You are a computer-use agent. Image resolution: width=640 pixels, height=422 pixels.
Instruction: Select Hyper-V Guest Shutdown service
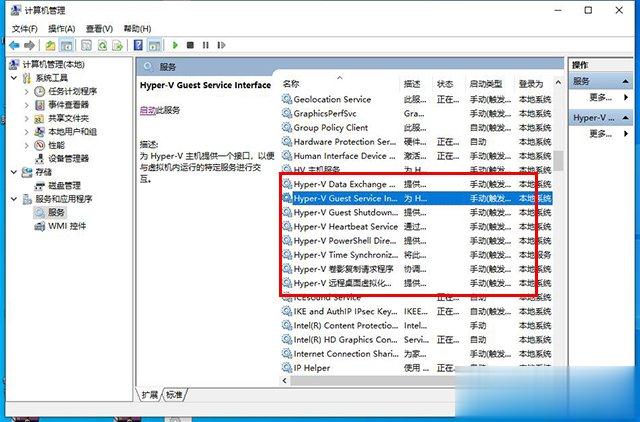[x=416, y=213]
